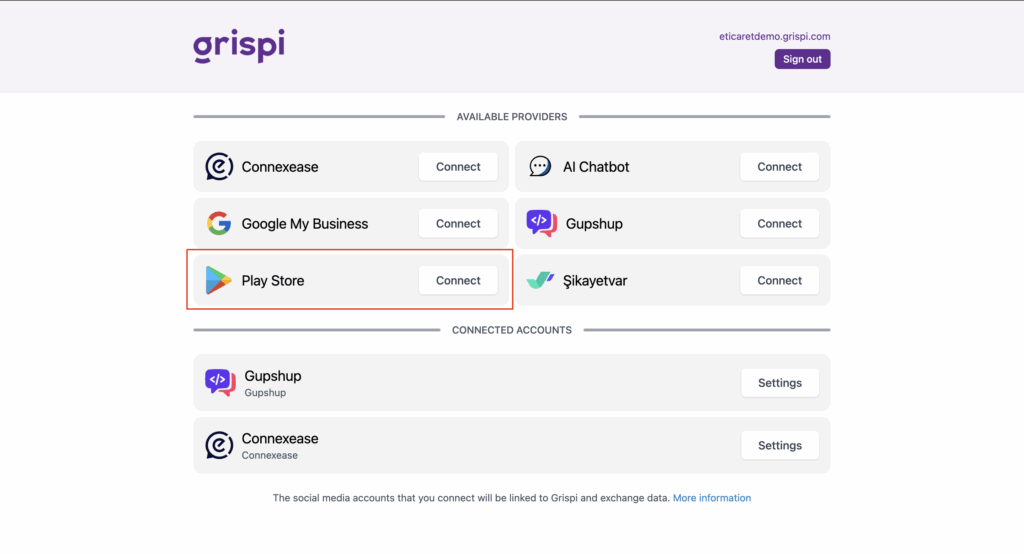Click the Connexease icon in Connected Accounts
Screen dimensions: 1024x554
pyautogui.click(x=219, y=445)
